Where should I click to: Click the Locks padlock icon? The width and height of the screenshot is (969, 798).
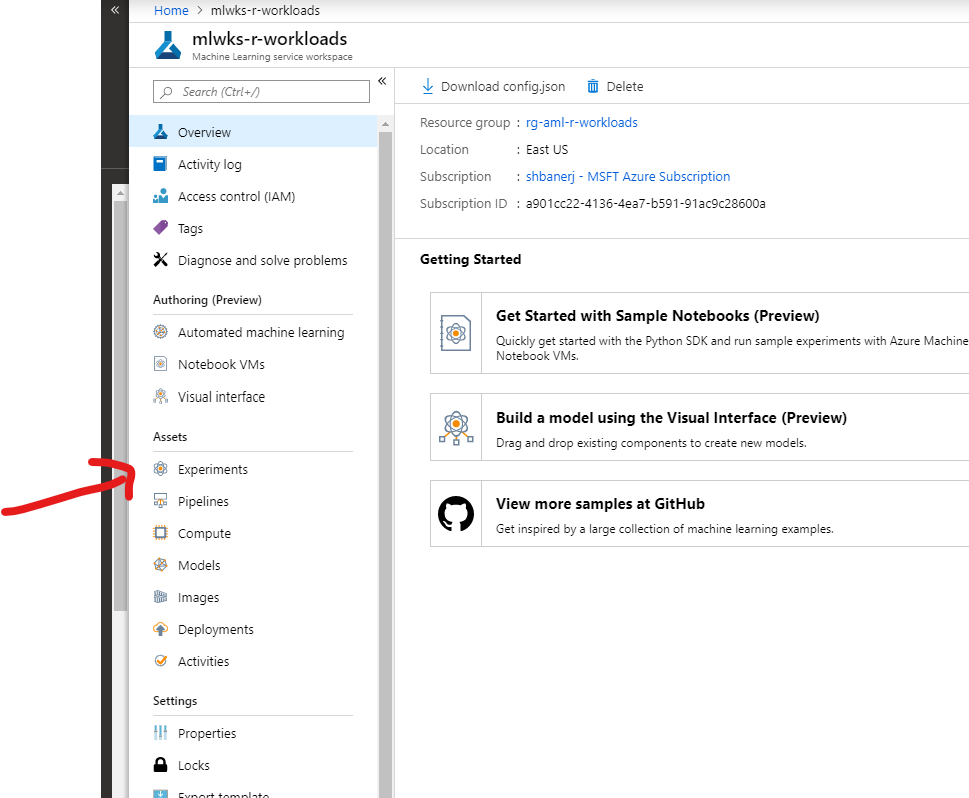(161, 765)
